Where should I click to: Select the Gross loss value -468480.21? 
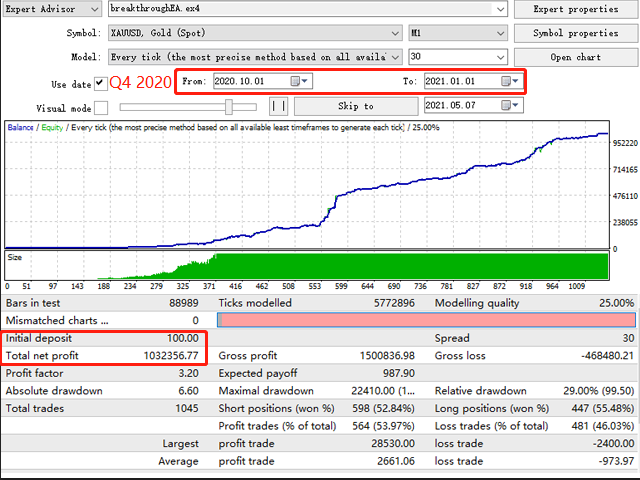click(x=607, y=356)
